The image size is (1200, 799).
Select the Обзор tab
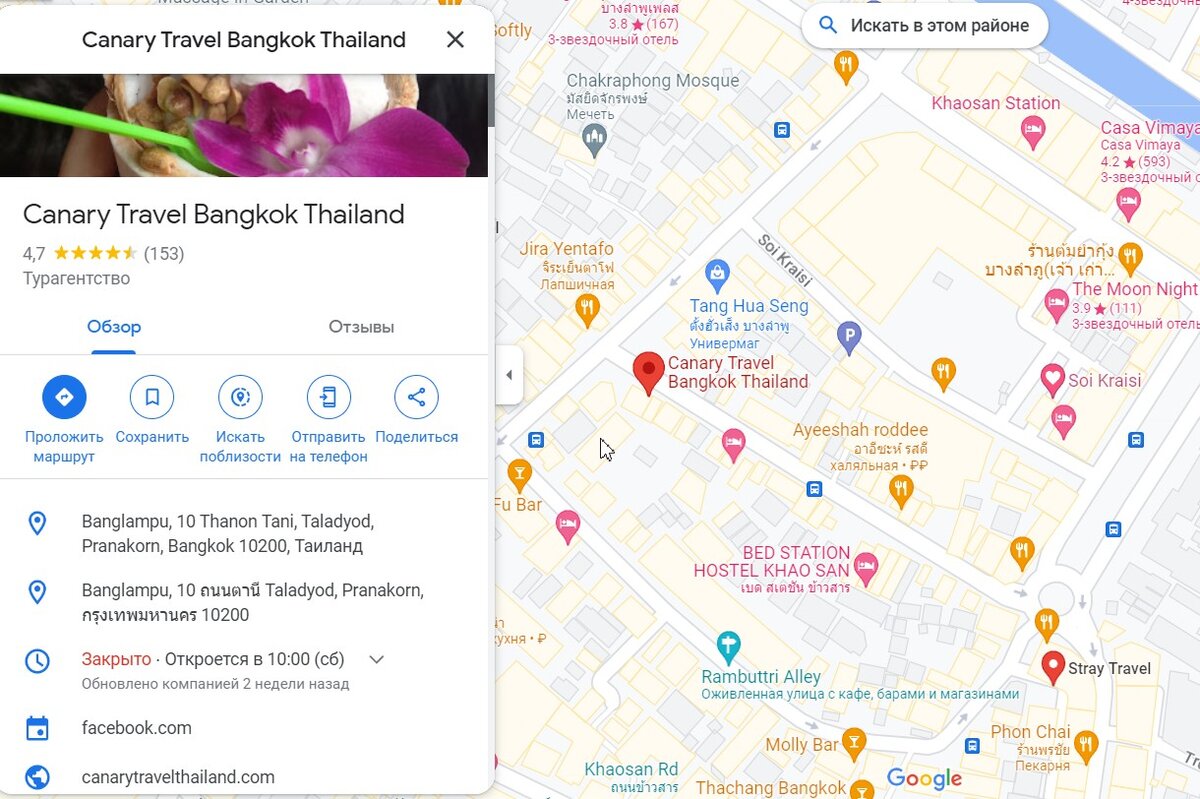pyautogui.click(x=114, y=327)
